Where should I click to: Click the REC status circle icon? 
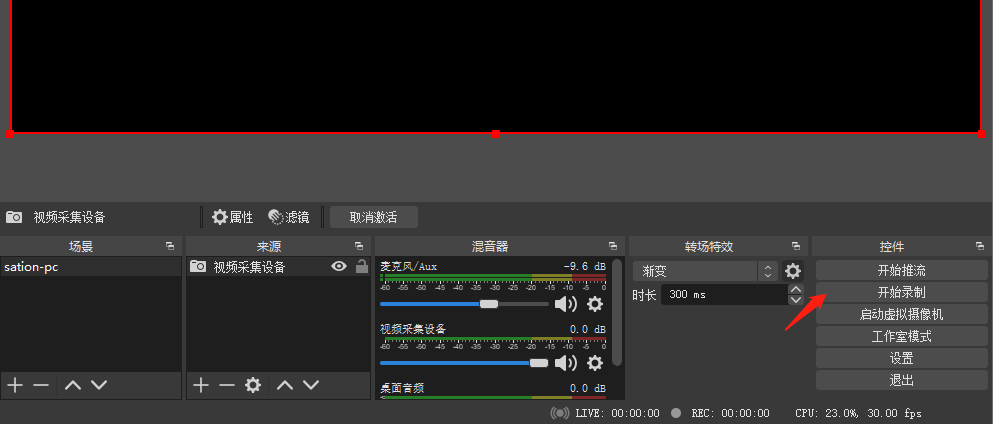pos(676,413)
